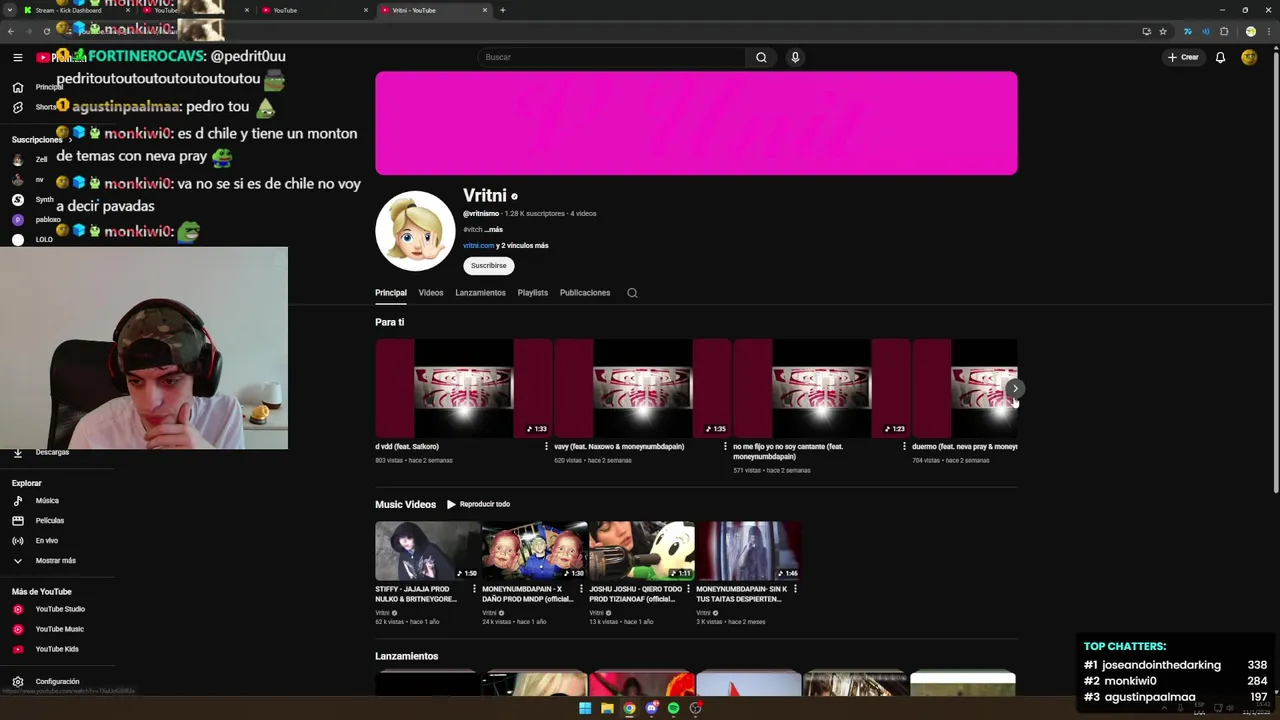This screenshot has width=1280, height=720.
Task: Open the Chrome tab search dropdown arrow
Action: [x=9, y=10]
